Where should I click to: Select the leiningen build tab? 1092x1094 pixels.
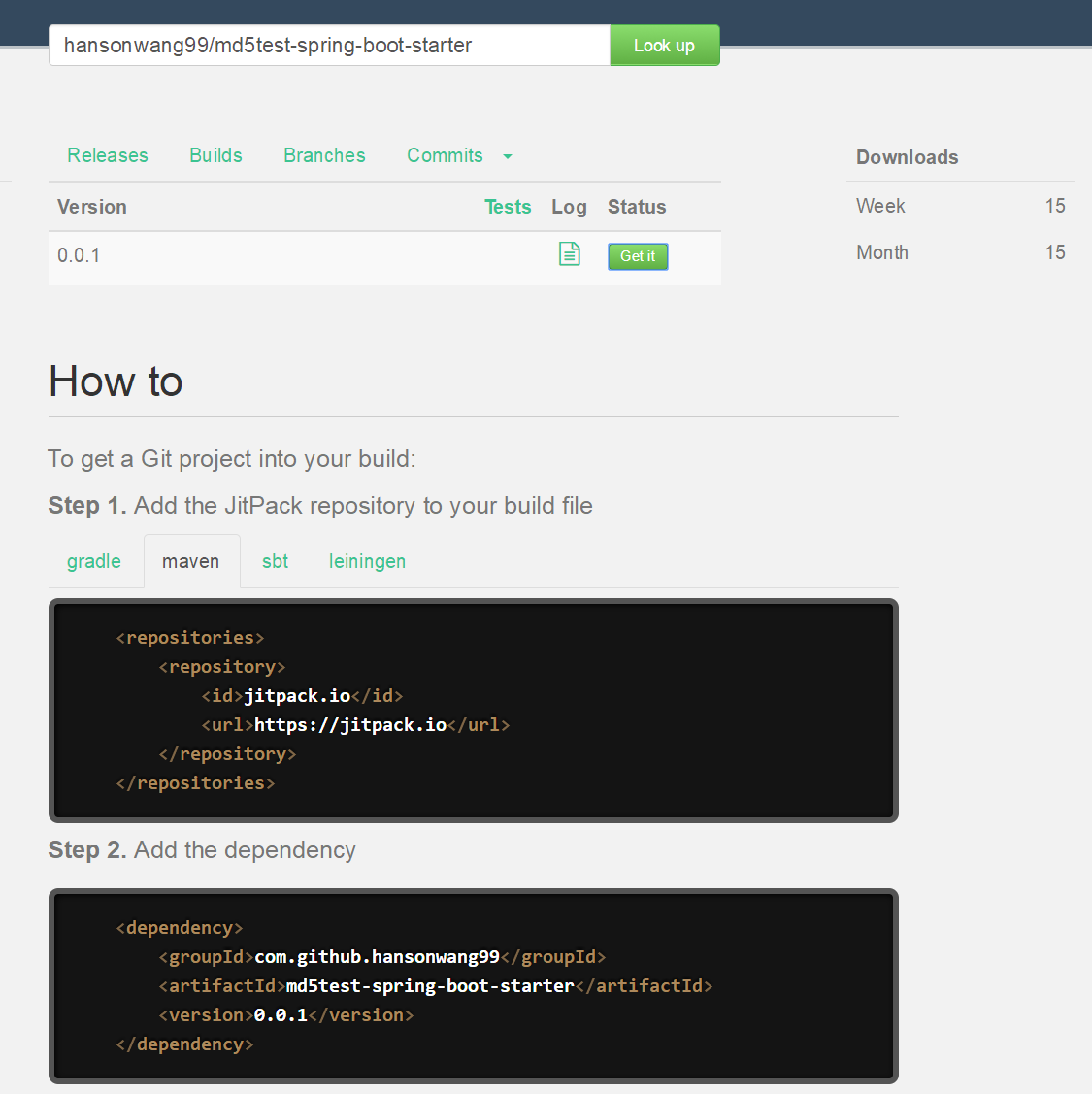pos(367,561)
